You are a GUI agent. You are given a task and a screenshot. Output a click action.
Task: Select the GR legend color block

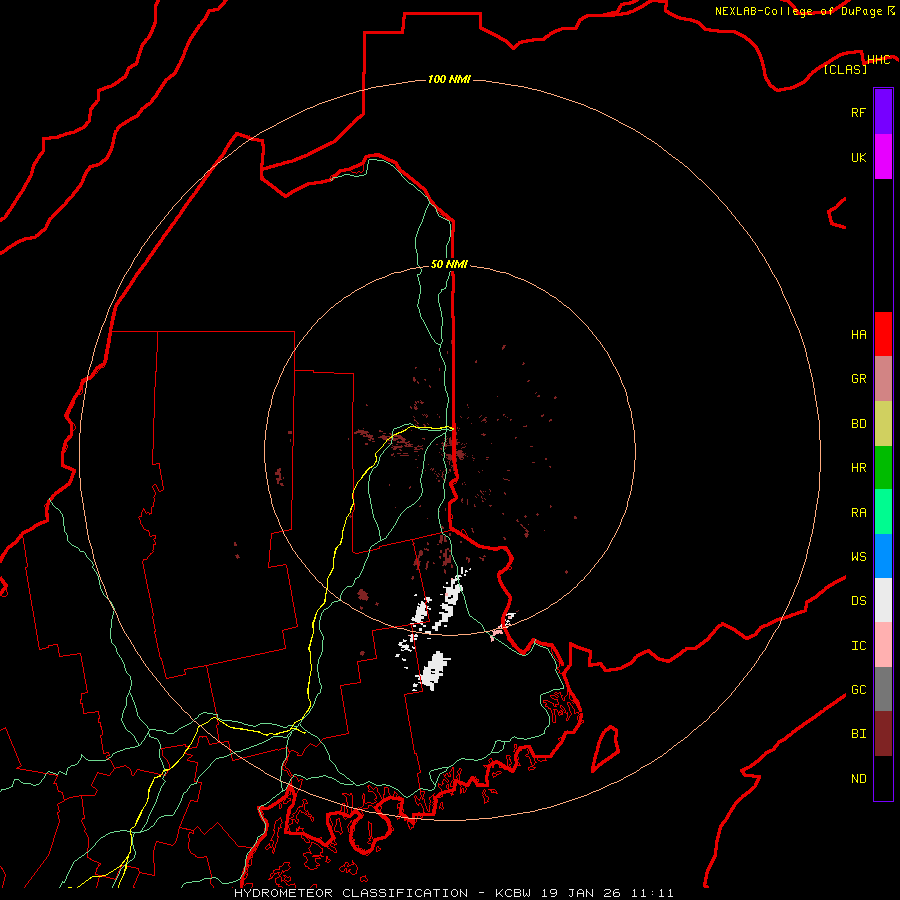(x=883, y=378)
